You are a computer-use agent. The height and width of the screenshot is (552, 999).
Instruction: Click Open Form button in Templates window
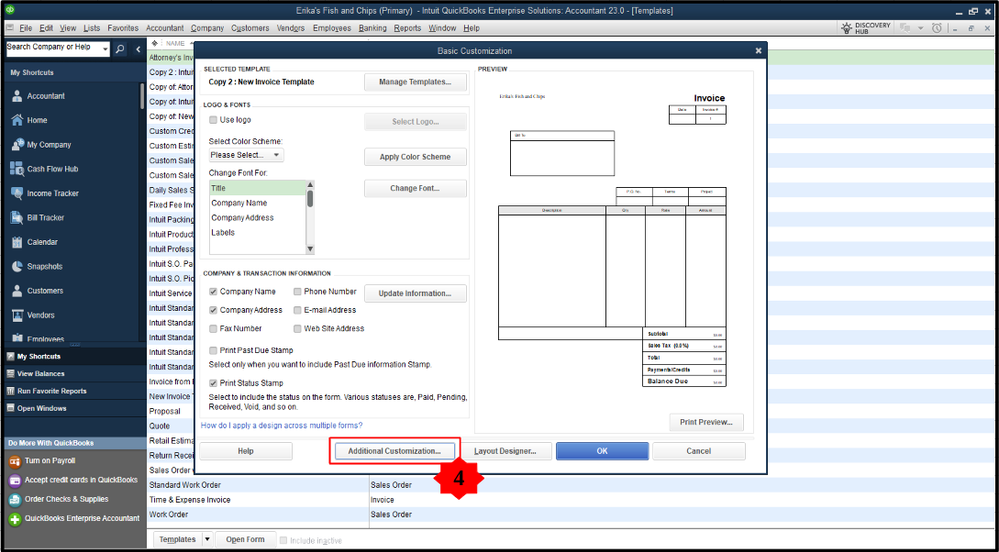(245, 539)
